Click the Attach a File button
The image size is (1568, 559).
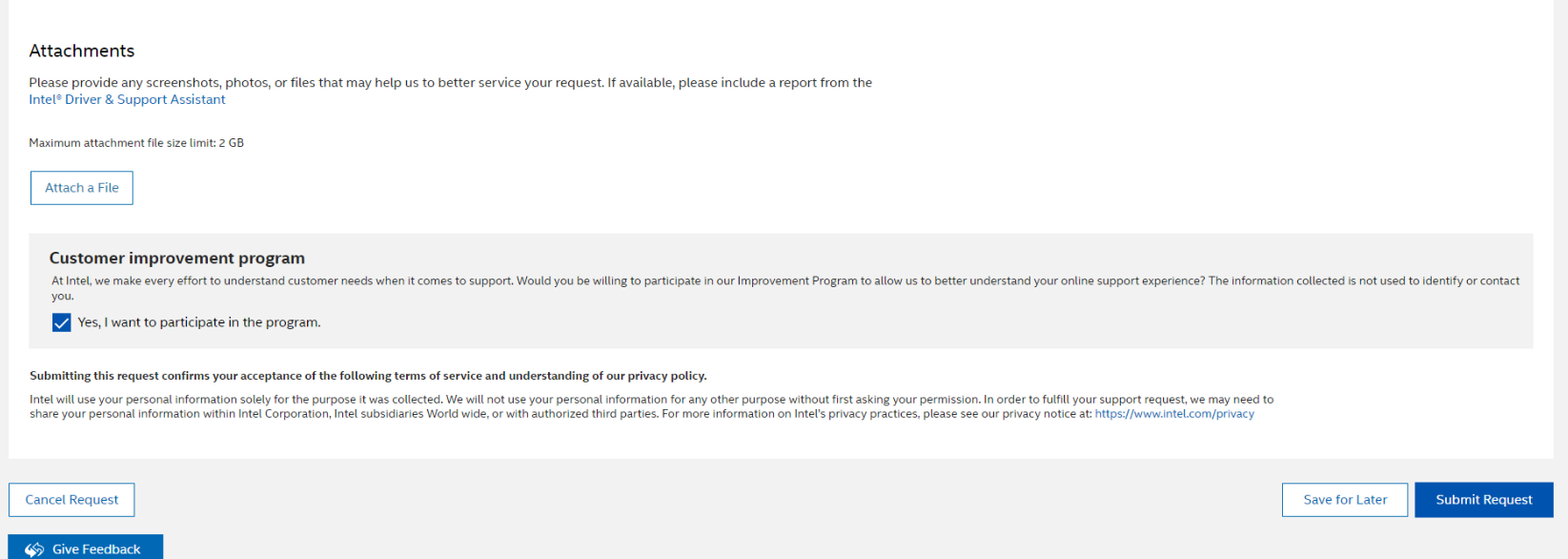[82, 188]
